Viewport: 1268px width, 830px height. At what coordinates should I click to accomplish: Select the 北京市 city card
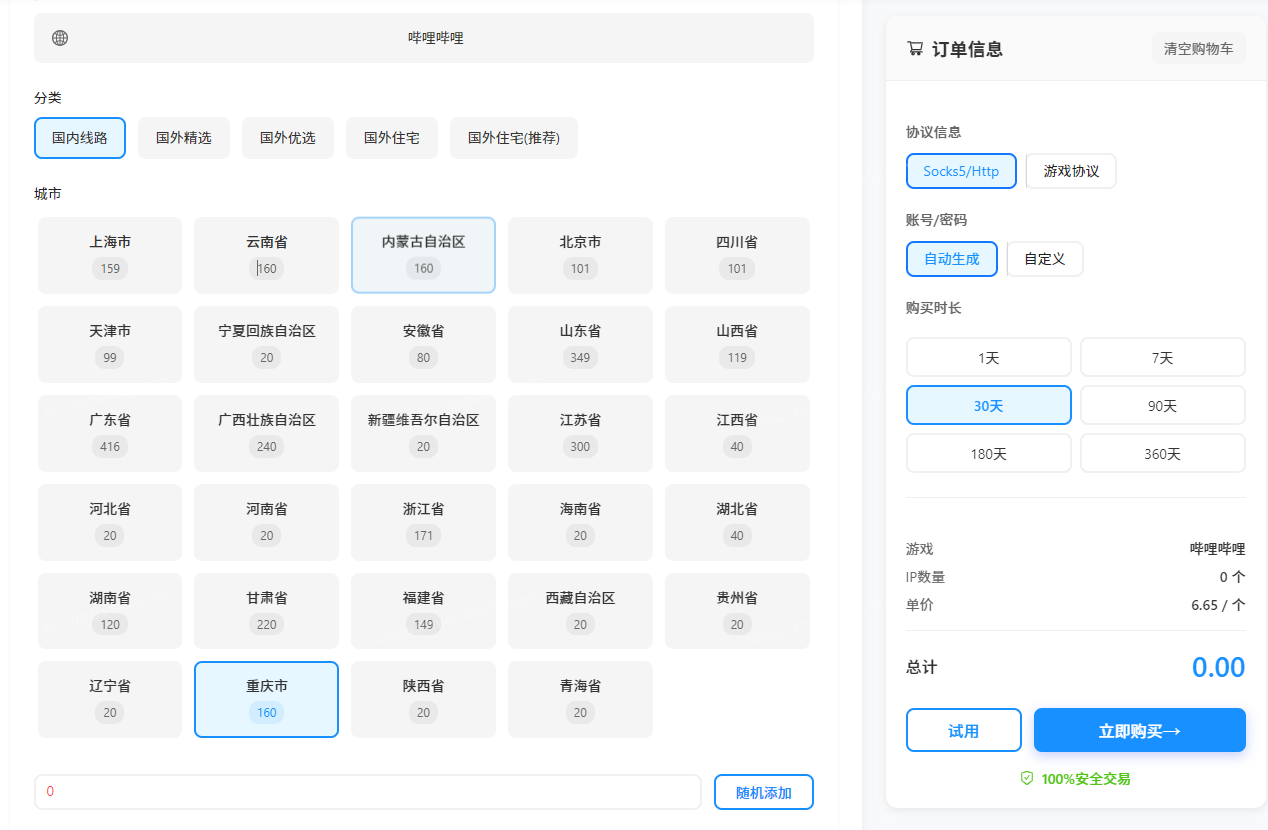(x=580, y=255)
